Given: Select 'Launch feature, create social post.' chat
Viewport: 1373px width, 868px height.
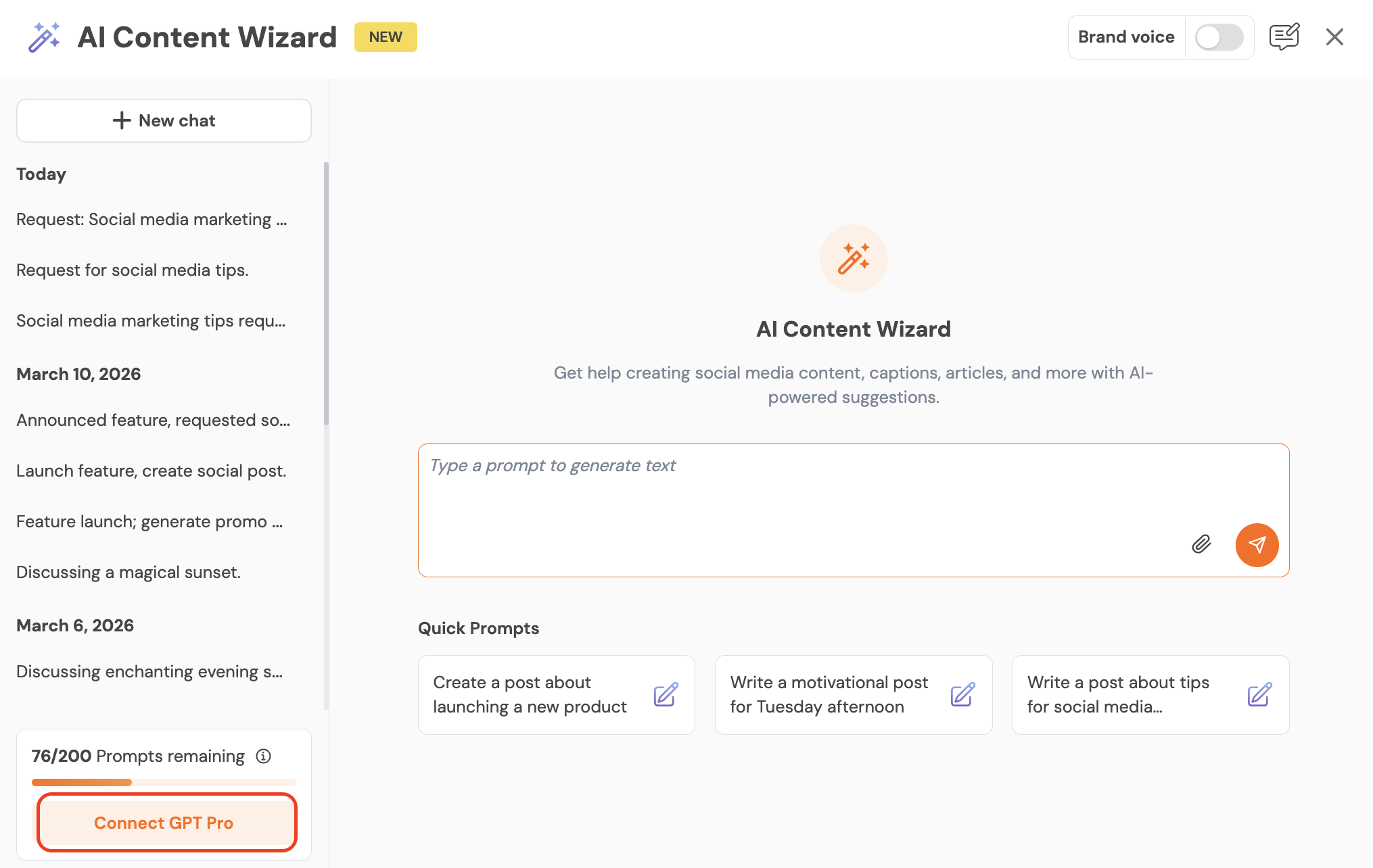Looking at the screenshot, I should pos(152,471).
